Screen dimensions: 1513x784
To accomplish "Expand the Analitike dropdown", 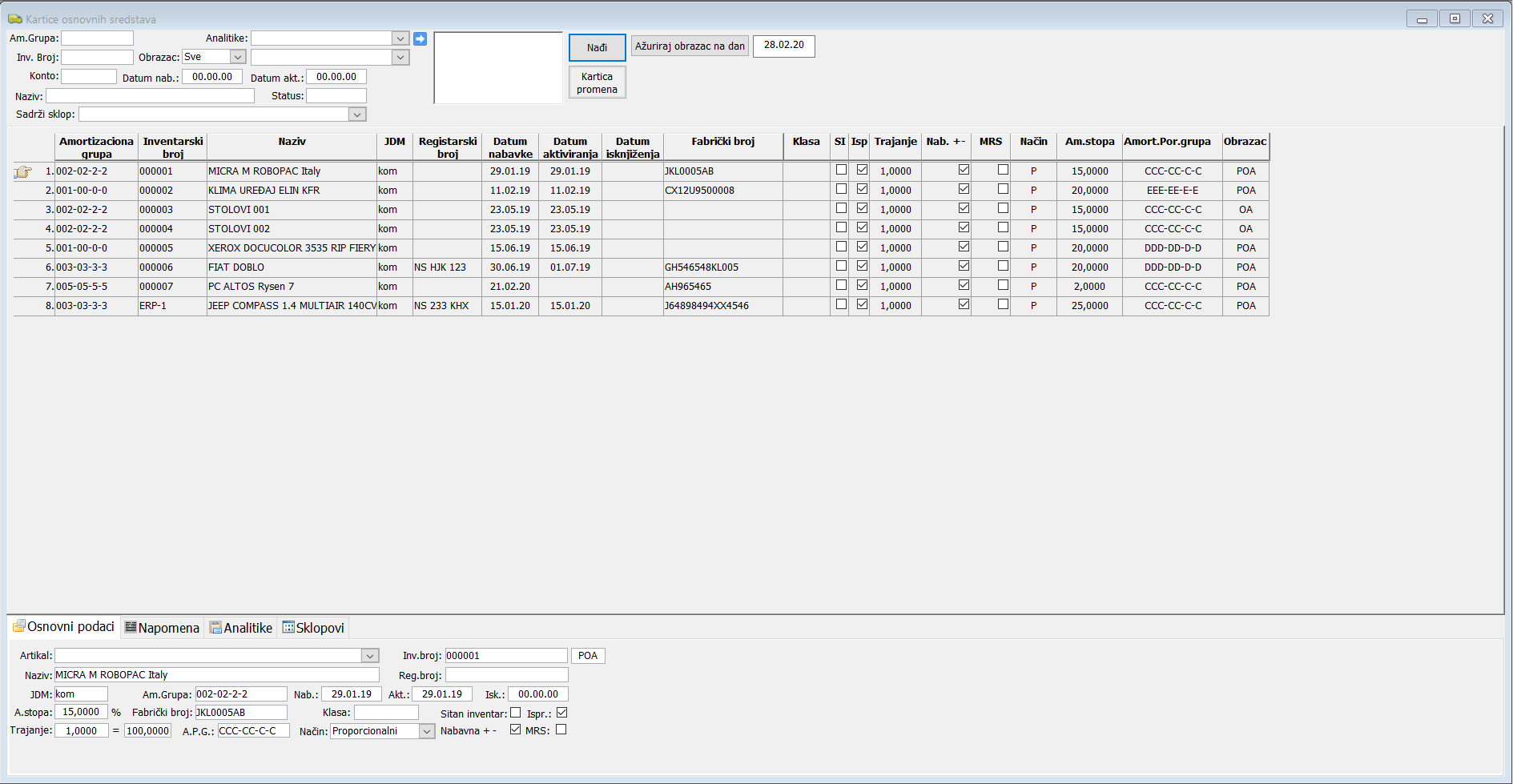I will pyautogui.click(x=400, y=38).
